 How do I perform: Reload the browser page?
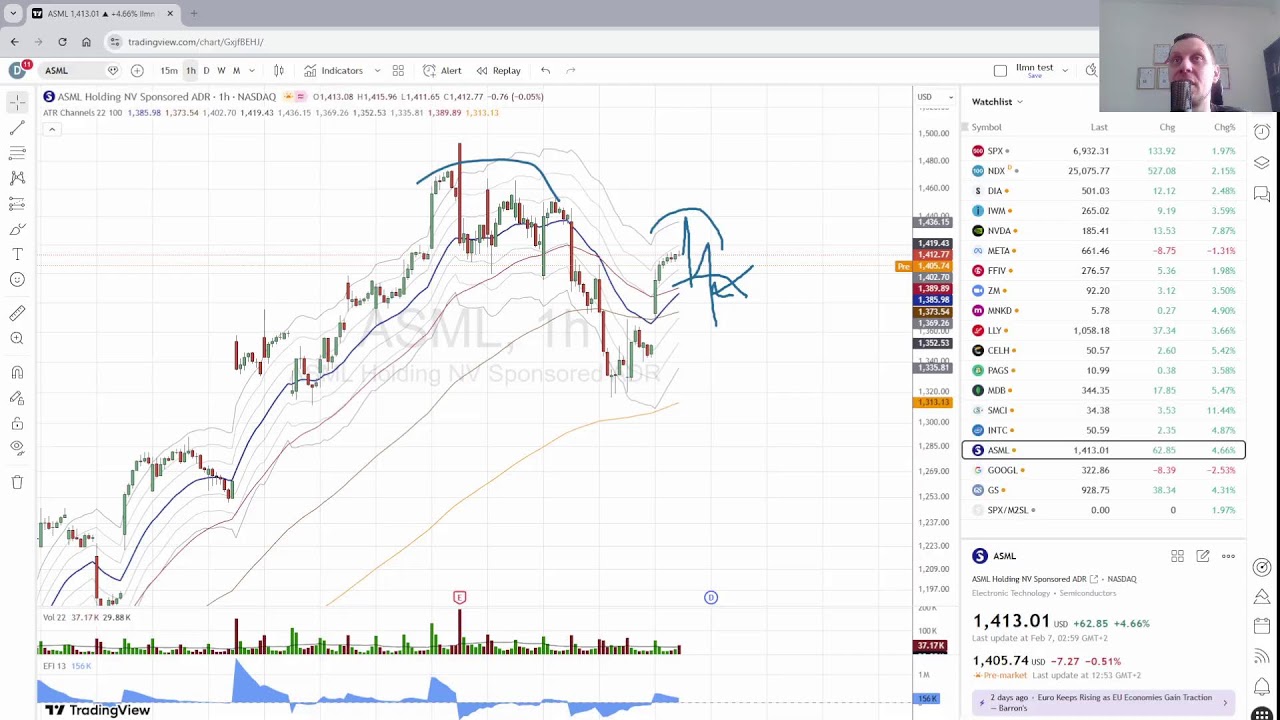point(62,42)
